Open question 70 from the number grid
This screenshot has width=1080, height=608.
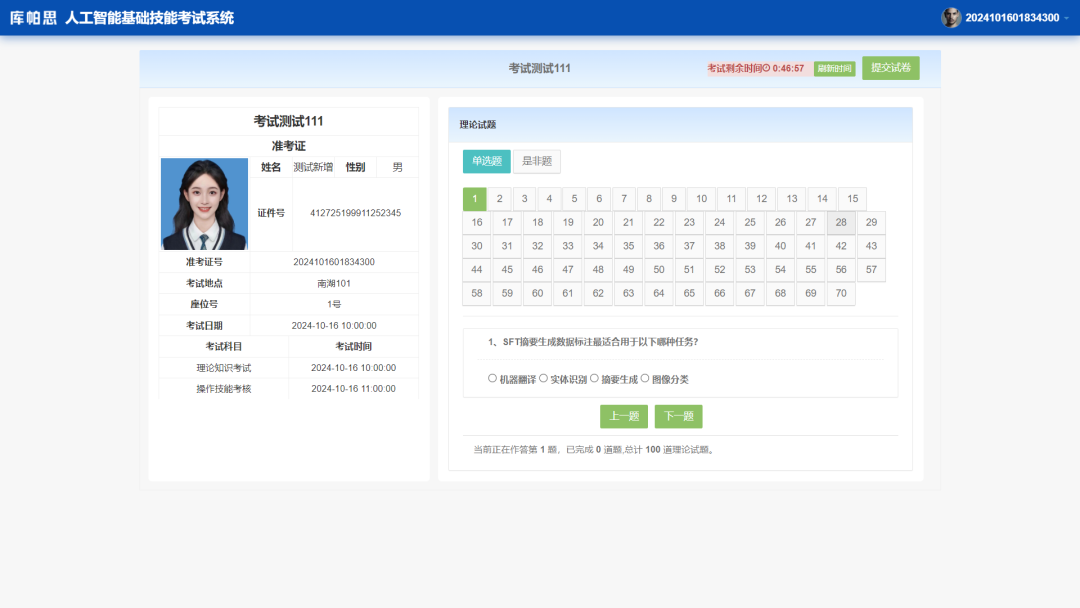point(841,293)
